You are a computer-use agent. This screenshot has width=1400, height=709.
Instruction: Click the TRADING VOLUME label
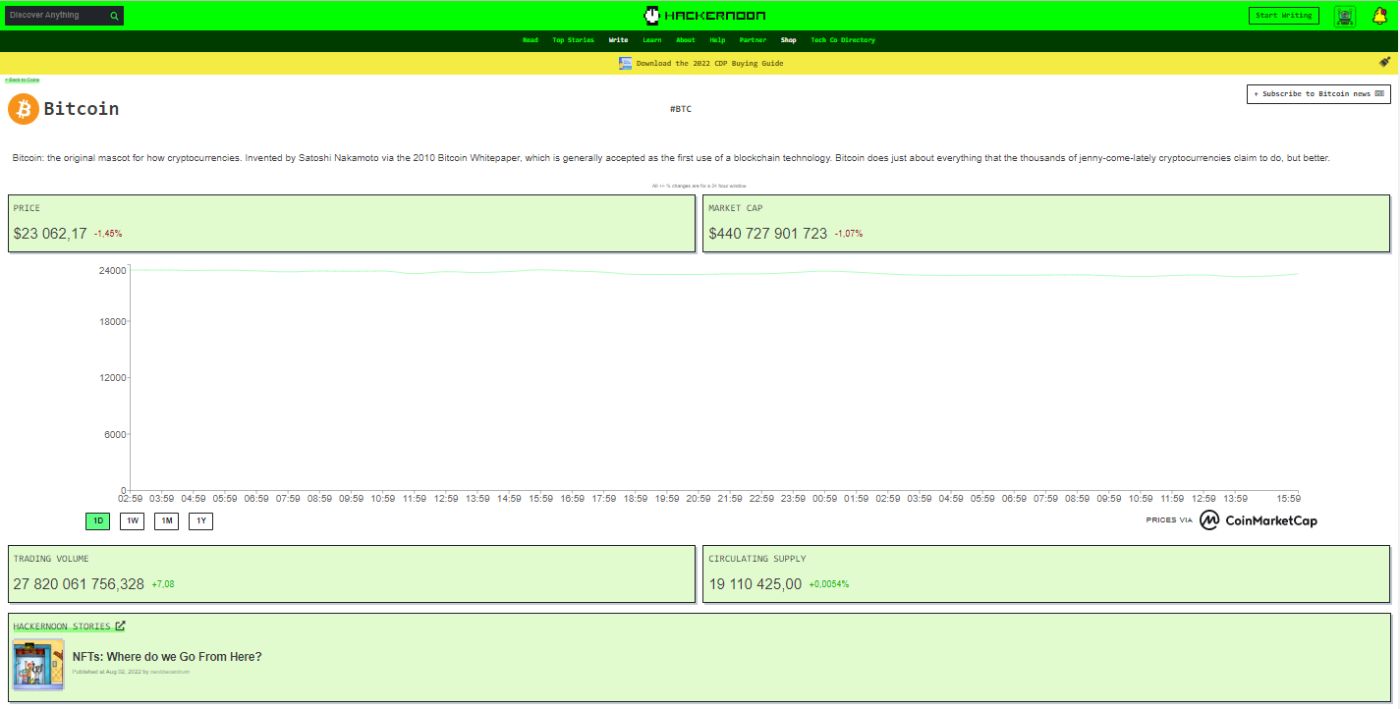[x=51, y=559]
